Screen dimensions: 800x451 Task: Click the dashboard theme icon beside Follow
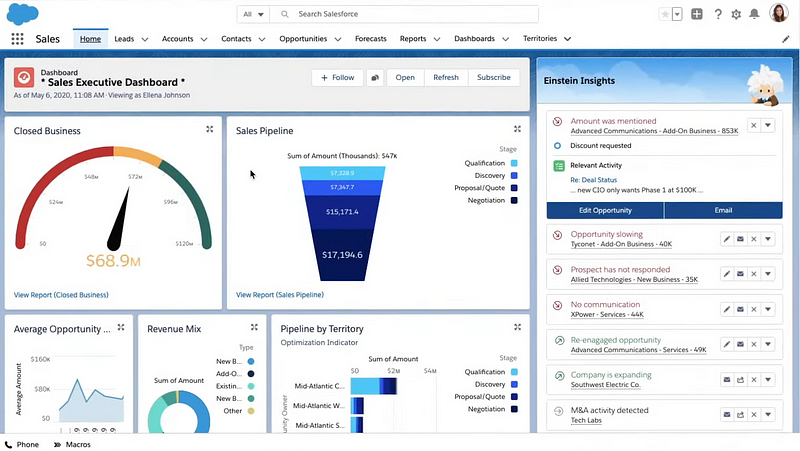coord(375,78)
